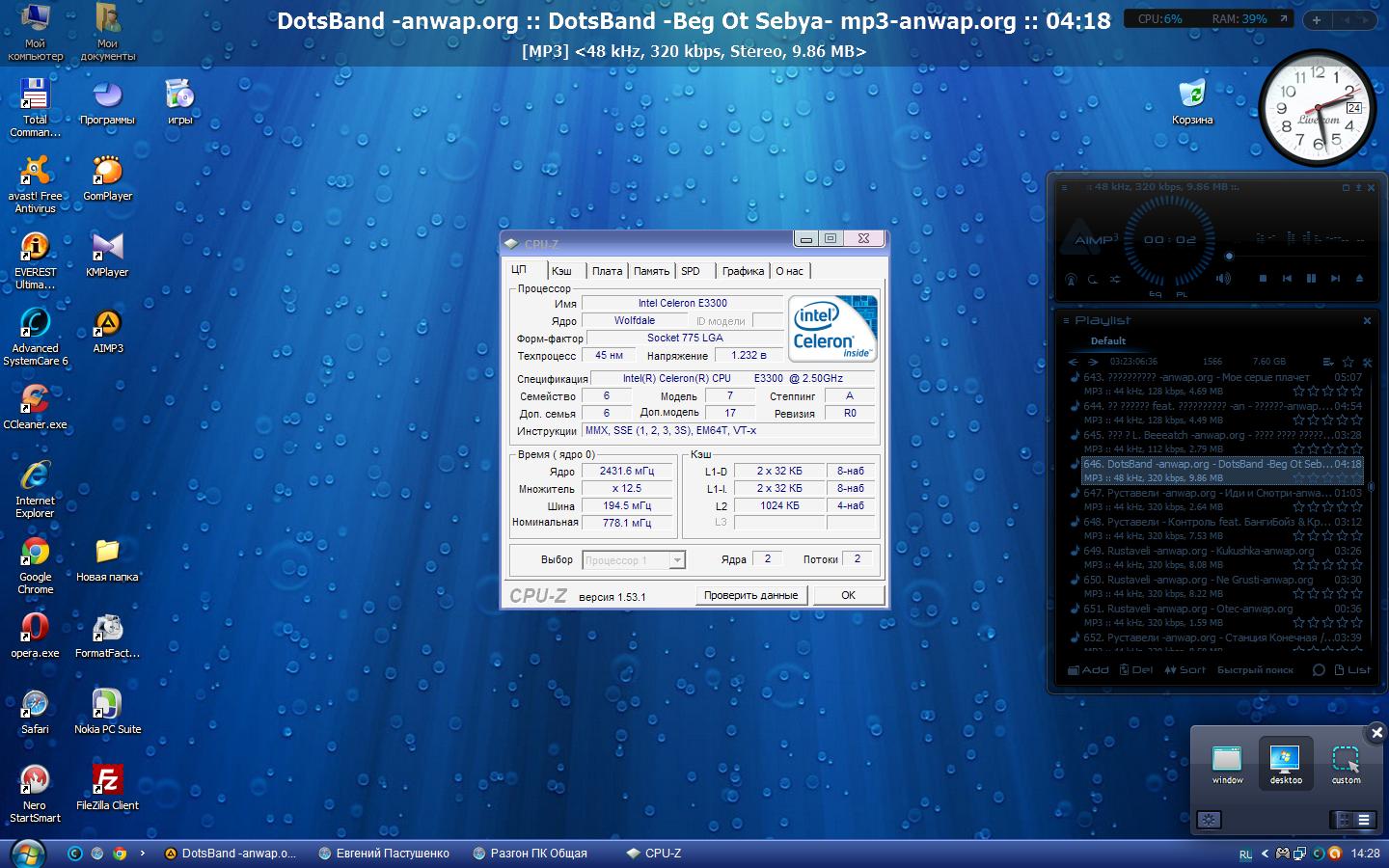Open the AIMP internet radio icon

click(x=1071, y=279)
